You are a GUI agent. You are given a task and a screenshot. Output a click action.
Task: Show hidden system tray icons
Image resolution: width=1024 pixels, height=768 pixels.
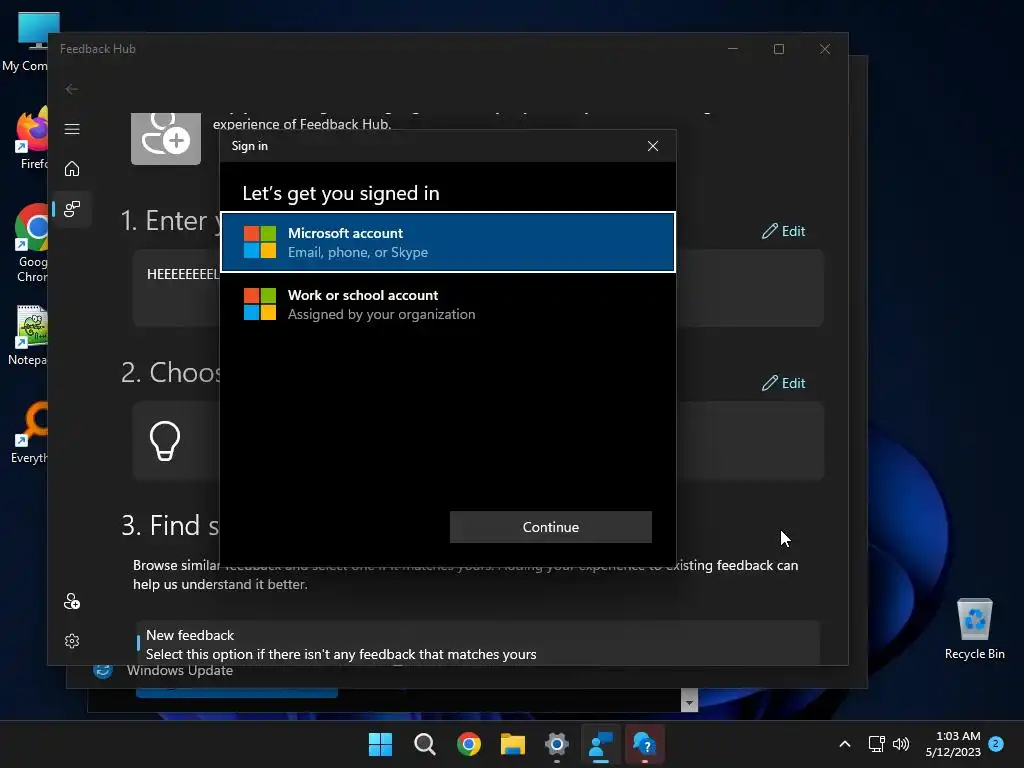tap(844, 744)
